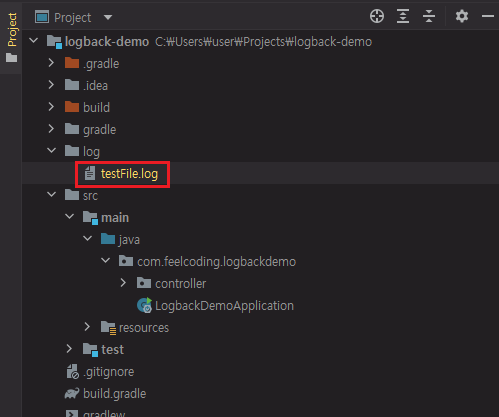Click the resources folder label
The width and height of the screenshot is (499, 417).
(x=144, y=328)
